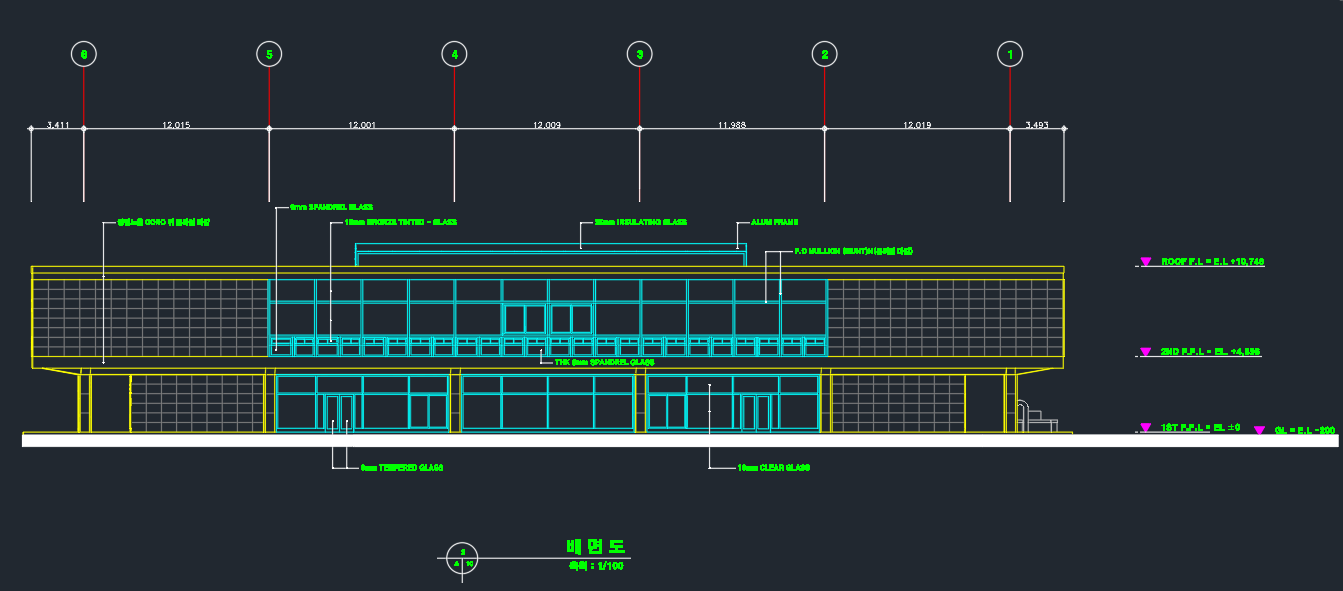The image size is (1343, 591).
Task: Select the 2ND F.F.L elevation label
Action: (x=1210, y=352)
